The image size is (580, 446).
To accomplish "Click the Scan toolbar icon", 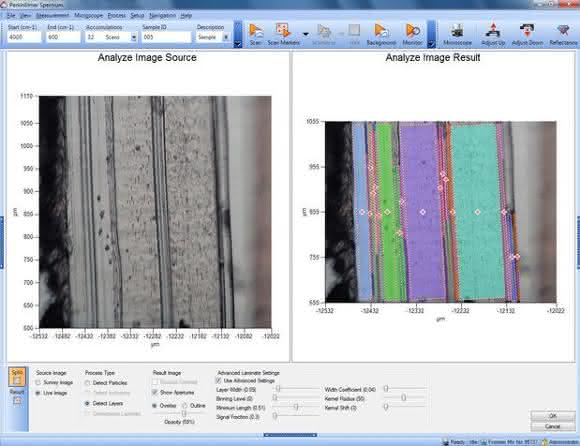I will tap(256, 31).
